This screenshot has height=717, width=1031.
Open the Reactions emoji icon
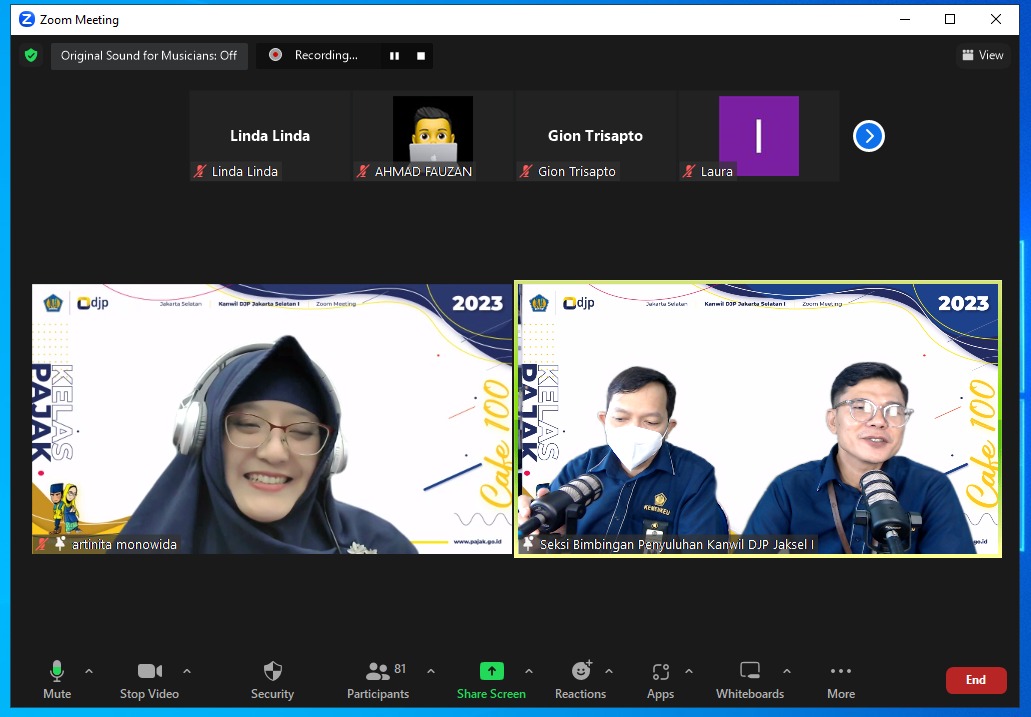click(x=581, y=671)
